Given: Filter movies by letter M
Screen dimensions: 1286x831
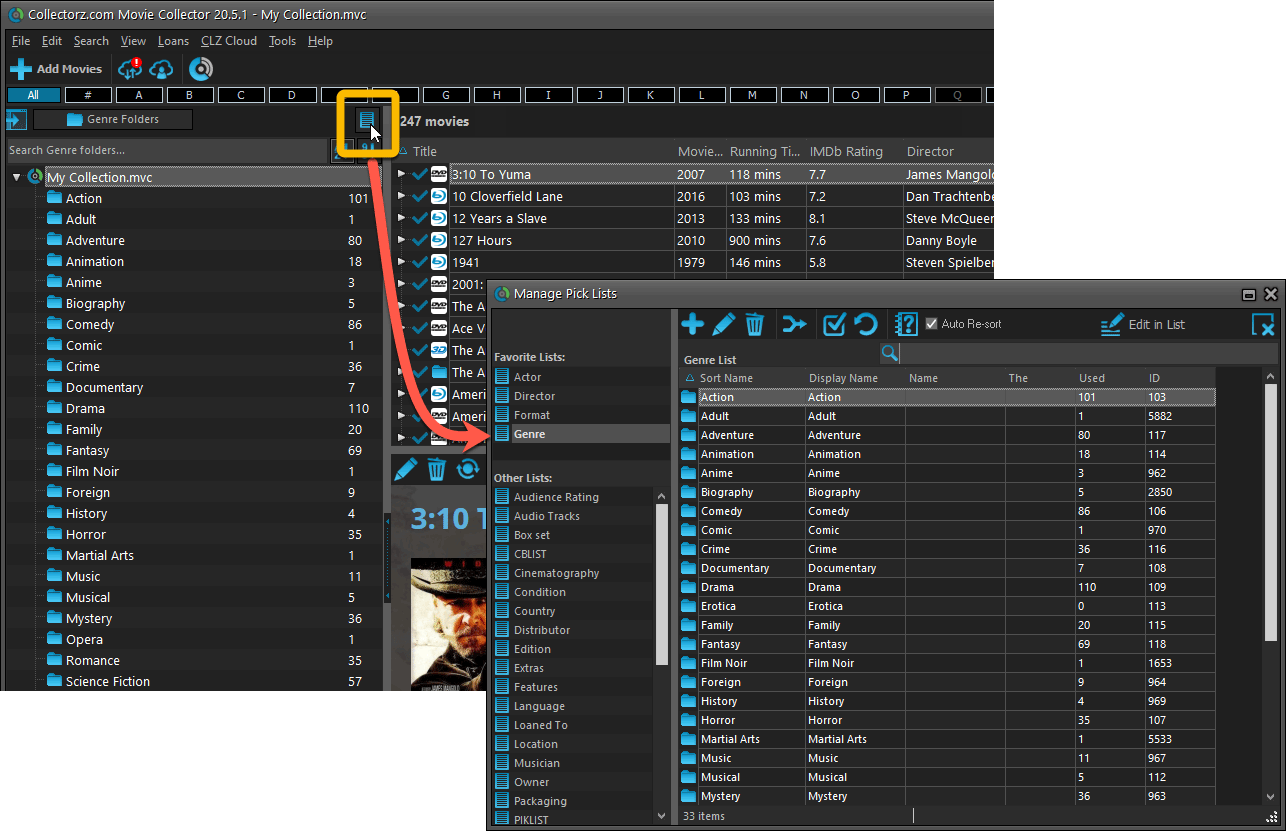Looking at the screenshot, I should (x=753, y=95).
